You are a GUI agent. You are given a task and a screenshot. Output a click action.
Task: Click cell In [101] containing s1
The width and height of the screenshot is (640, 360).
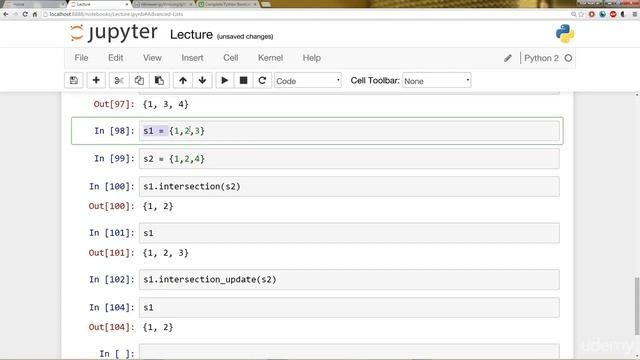pos(349,233)
